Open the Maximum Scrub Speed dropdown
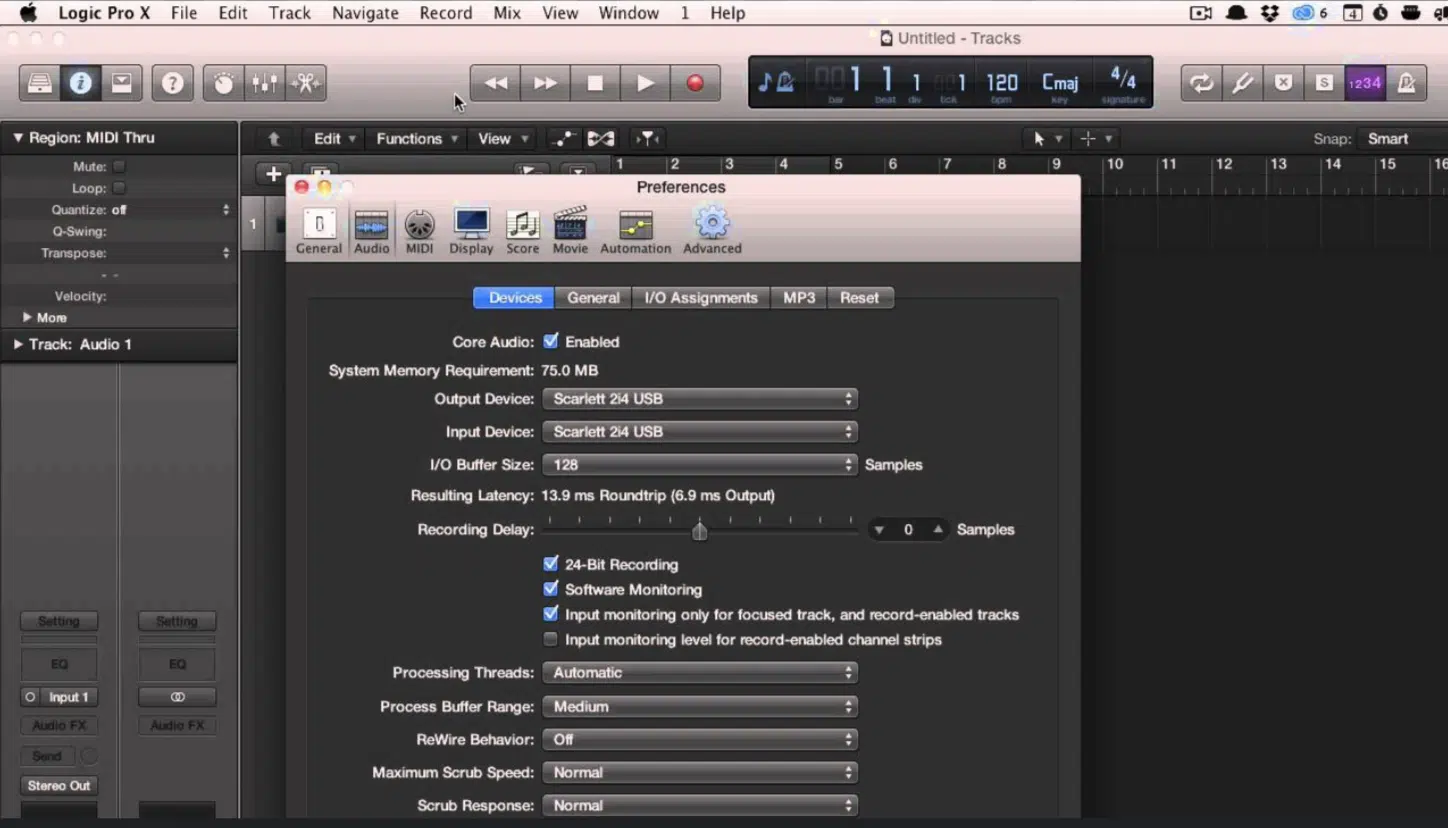This screenshot has width=1448, height=828. click(700, 772)
